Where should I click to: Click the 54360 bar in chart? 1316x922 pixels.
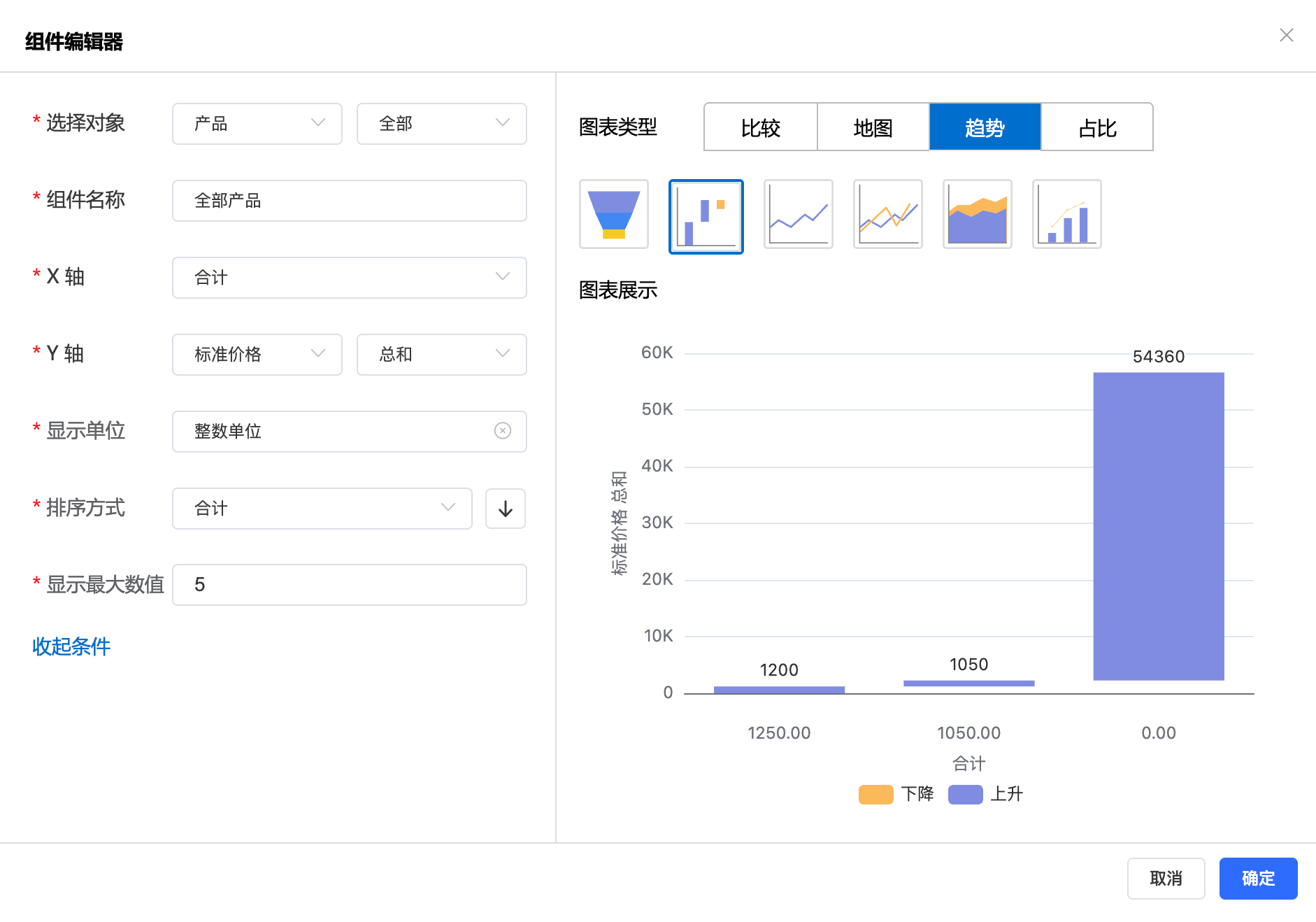1158,526
